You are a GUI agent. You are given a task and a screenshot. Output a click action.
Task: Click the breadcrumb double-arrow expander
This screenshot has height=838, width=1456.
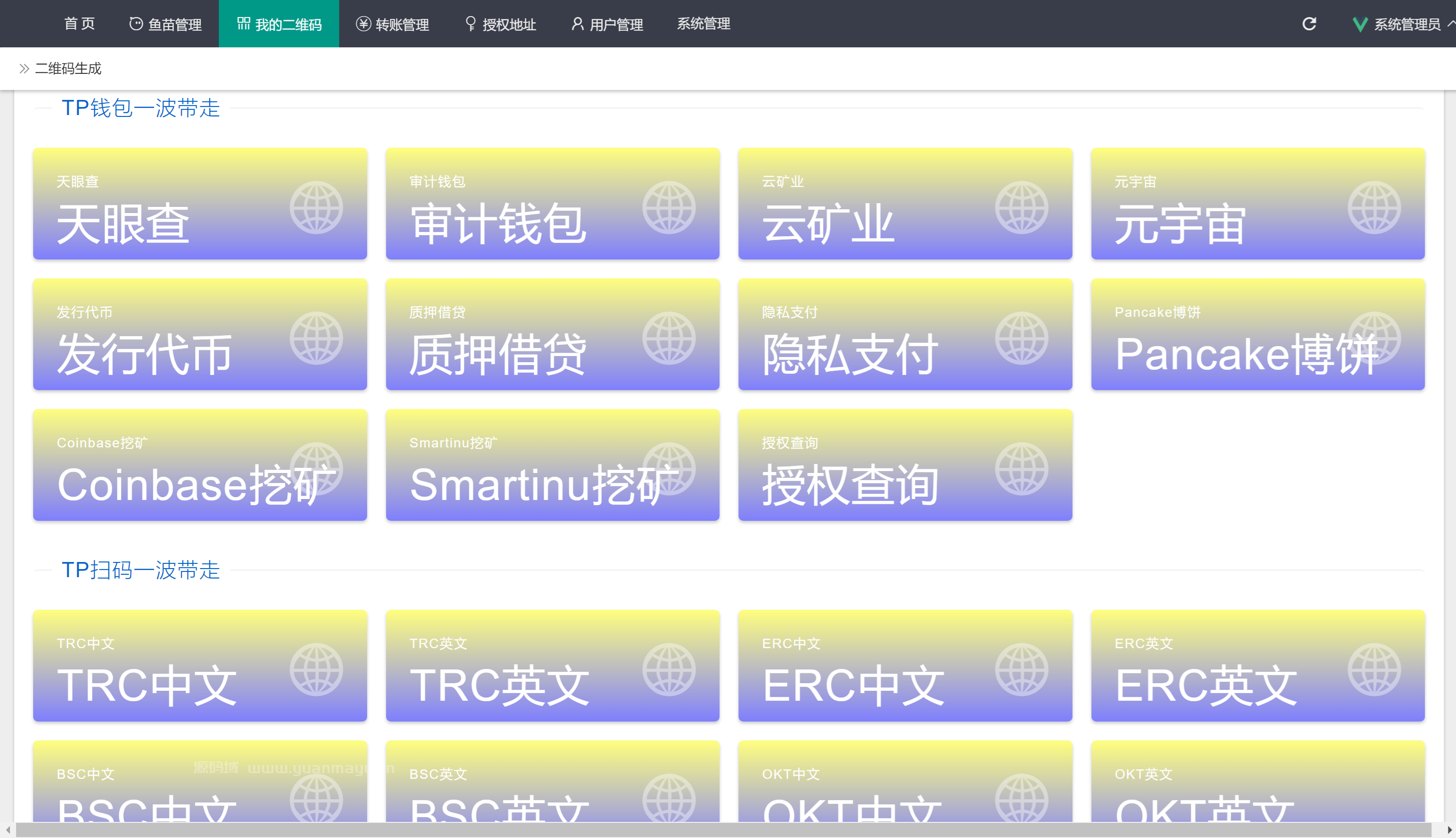[x=24, y=68]
